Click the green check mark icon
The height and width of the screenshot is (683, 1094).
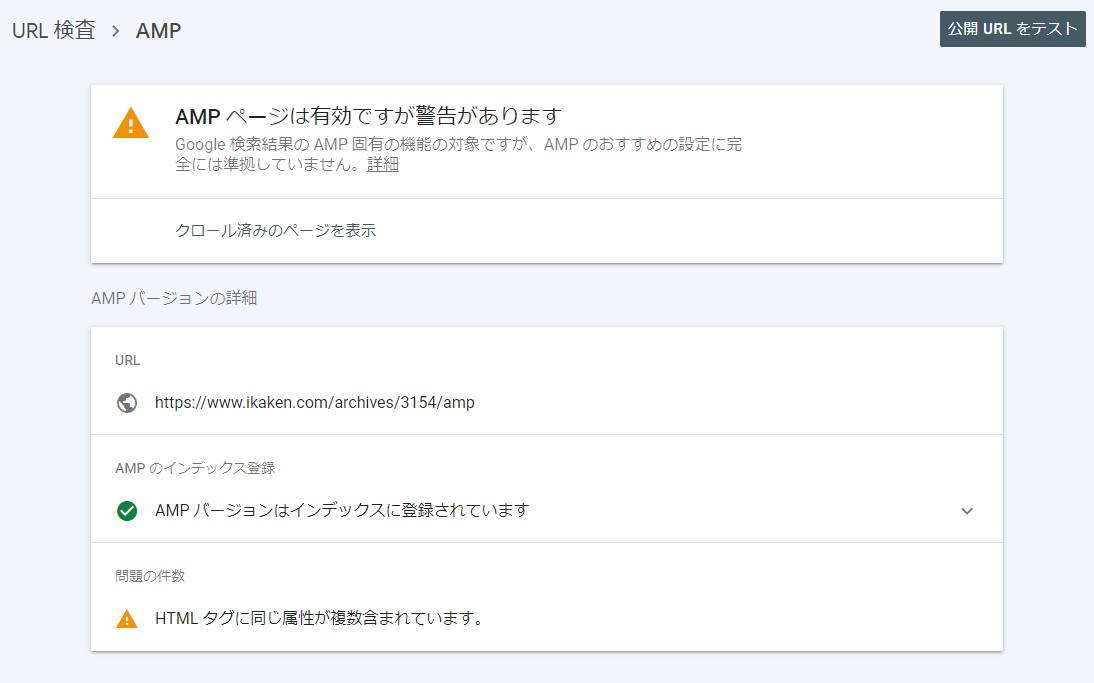127,511
